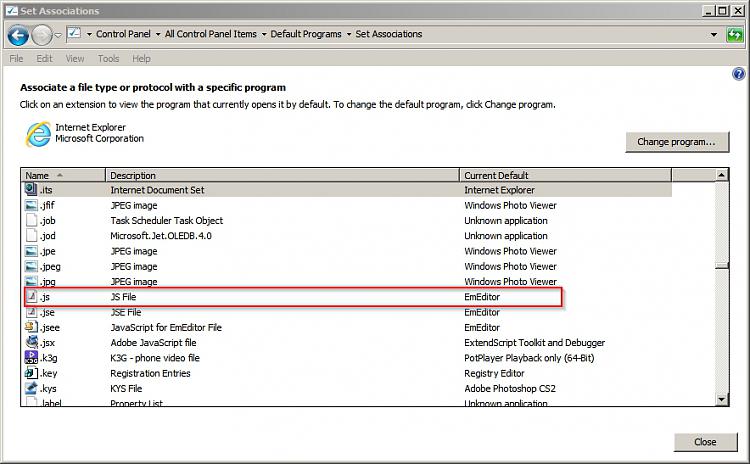Image resolution: width=750 pixels, height=464 pixels.
Task: Select the KYS File row
Action: coord(347,388)
